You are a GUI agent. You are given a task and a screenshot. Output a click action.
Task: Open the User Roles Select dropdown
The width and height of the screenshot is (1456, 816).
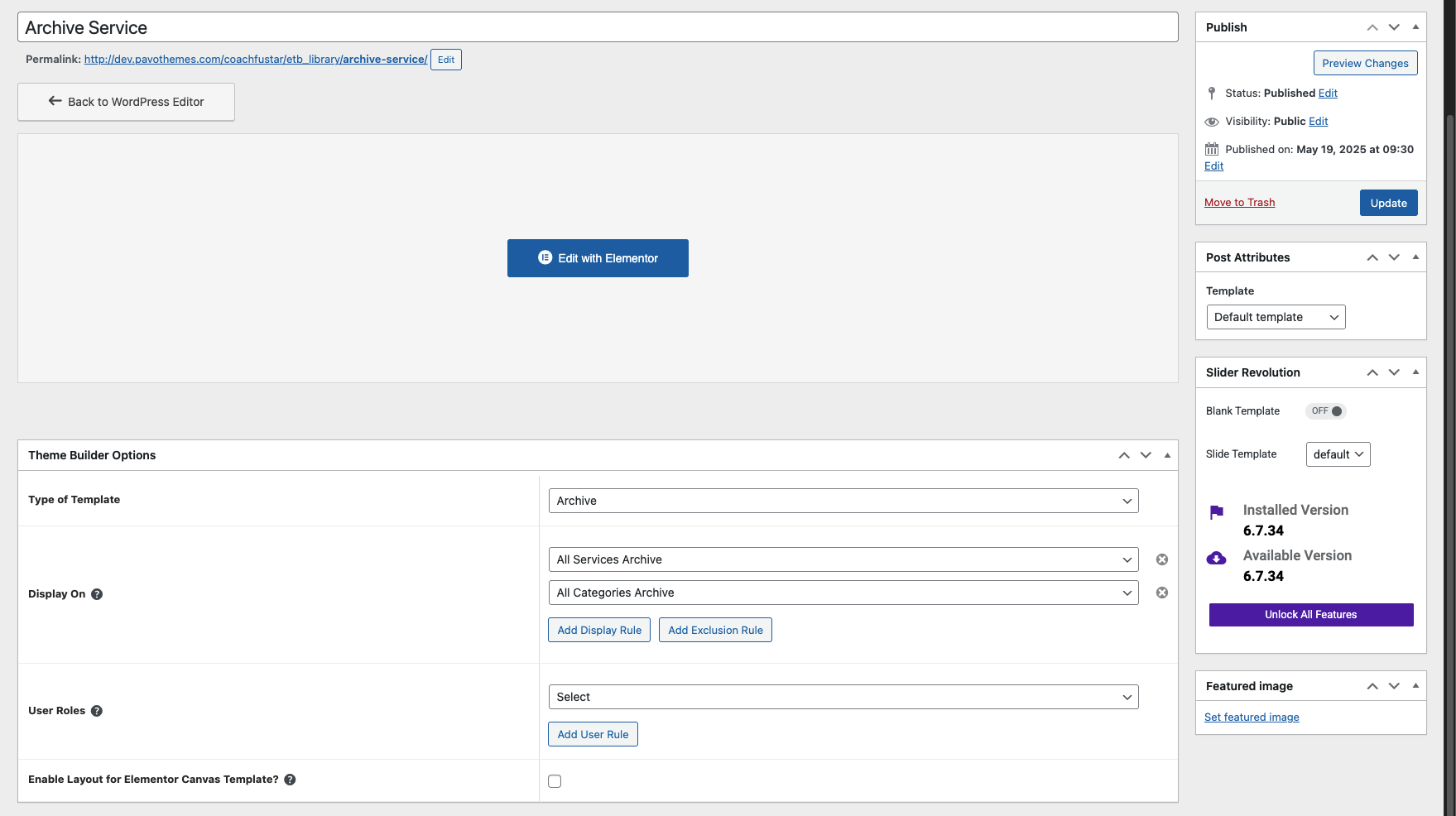point(843,697)
